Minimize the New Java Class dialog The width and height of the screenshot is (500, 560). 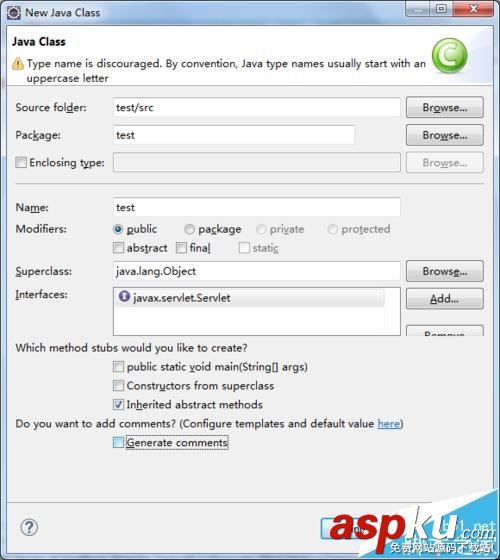(418, 9)
